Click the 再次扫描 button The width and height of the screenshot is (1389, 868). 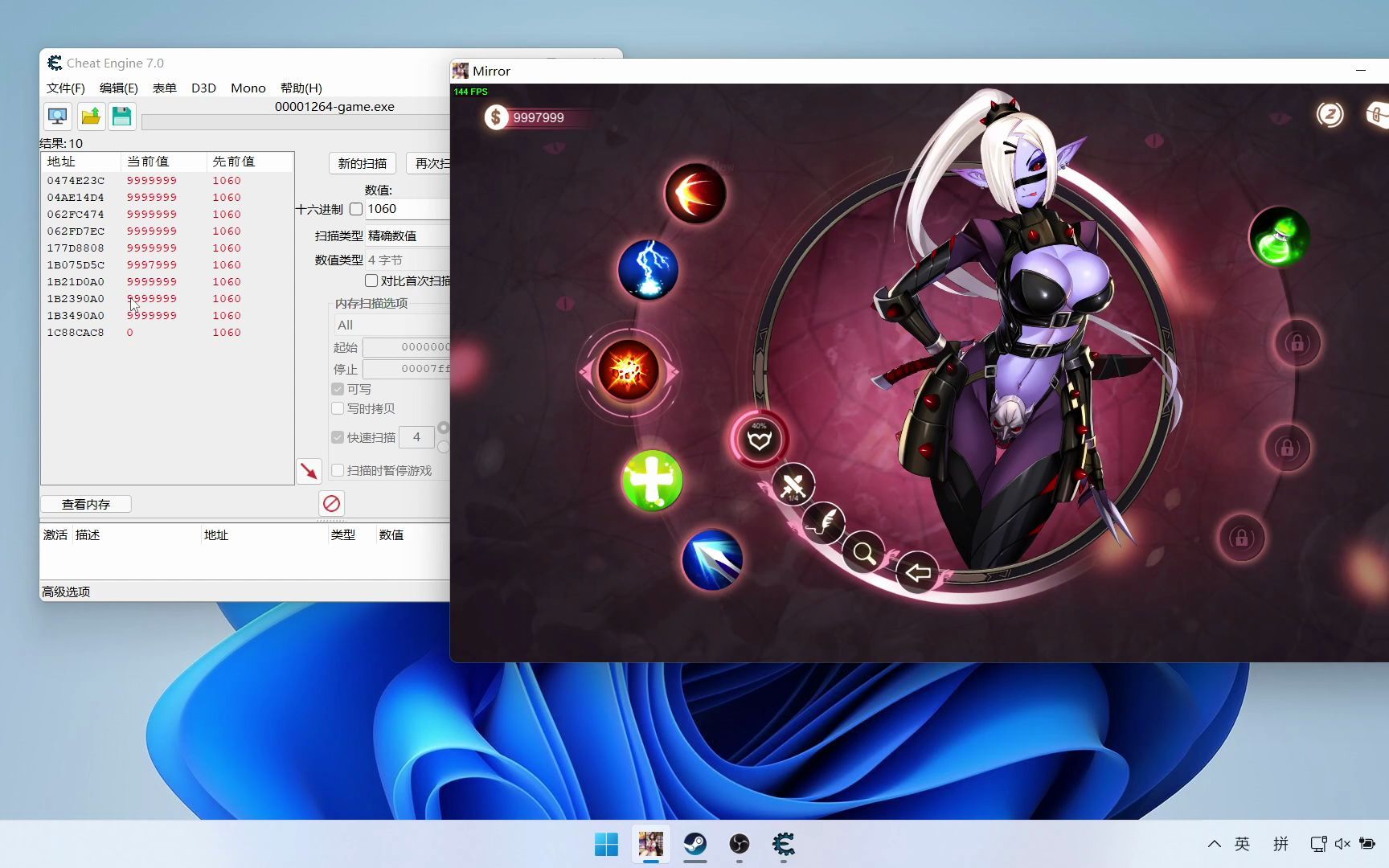click(428, 163)
